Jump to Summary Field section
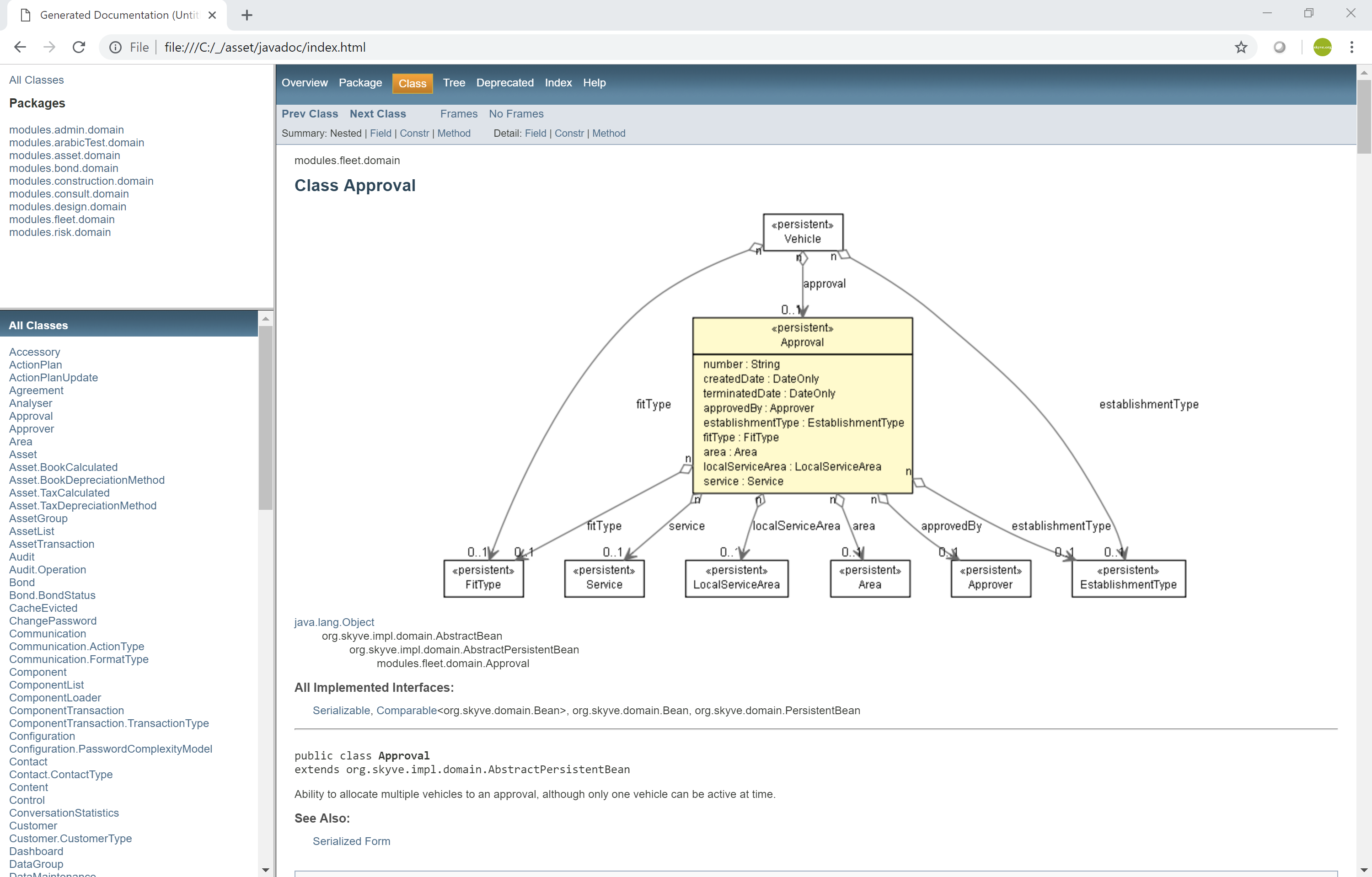The image size is (1372, 877). point(381,133)
